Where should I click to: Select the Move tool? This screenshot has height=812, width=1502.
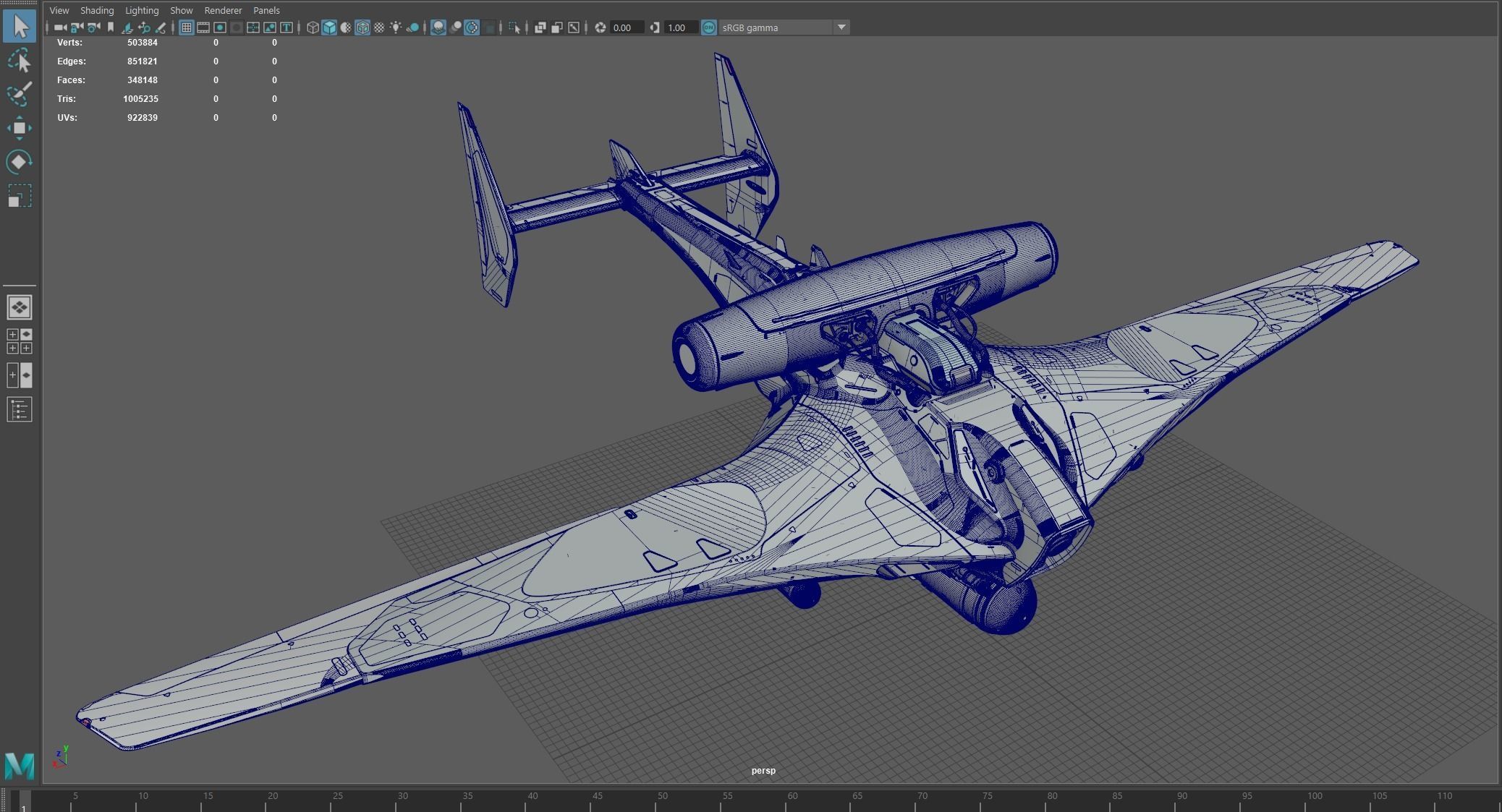point(20,127)
